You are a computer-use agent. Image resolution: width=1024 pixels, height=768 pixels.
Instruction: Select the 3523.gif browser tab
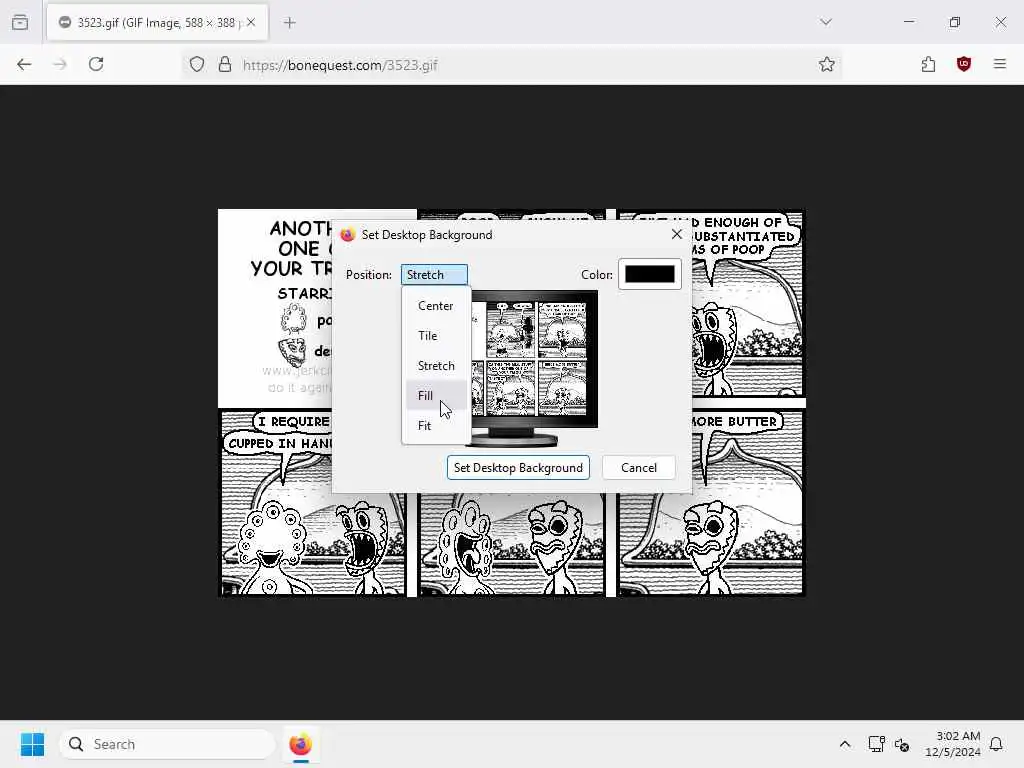(157, 23)
